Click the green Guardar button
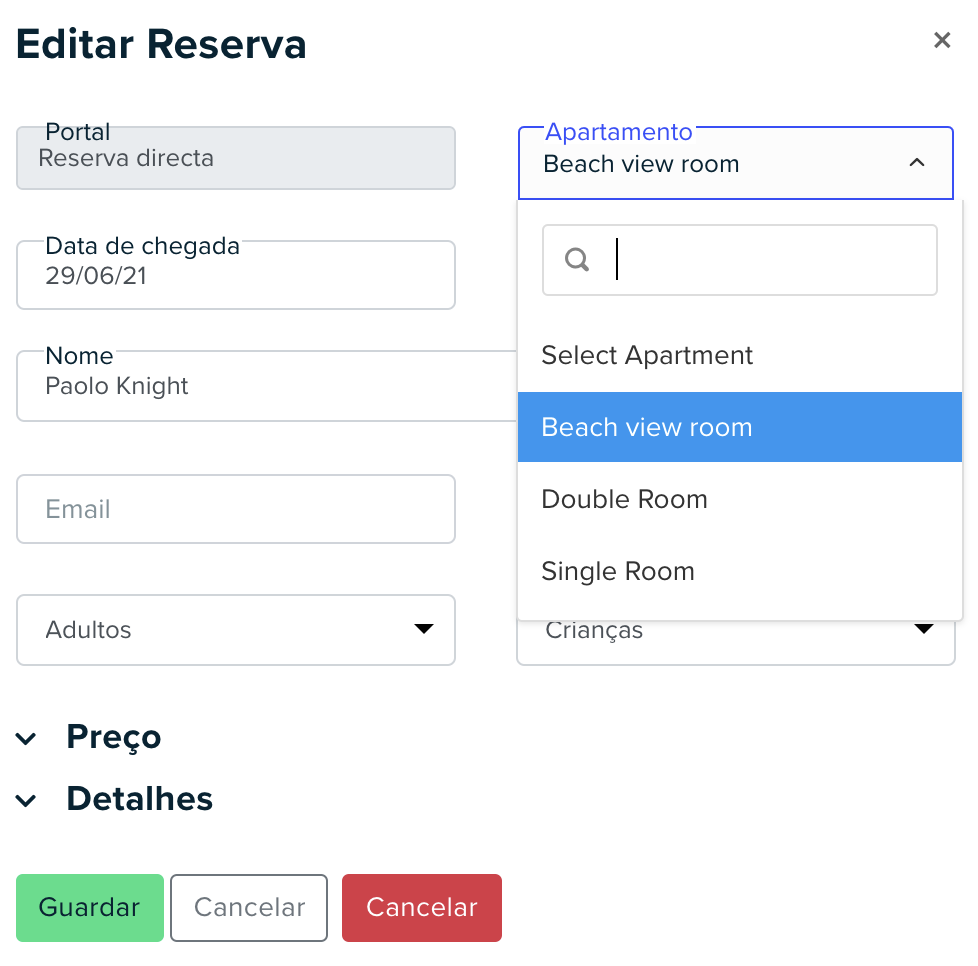978x966 pixels. tap(90, 907)
